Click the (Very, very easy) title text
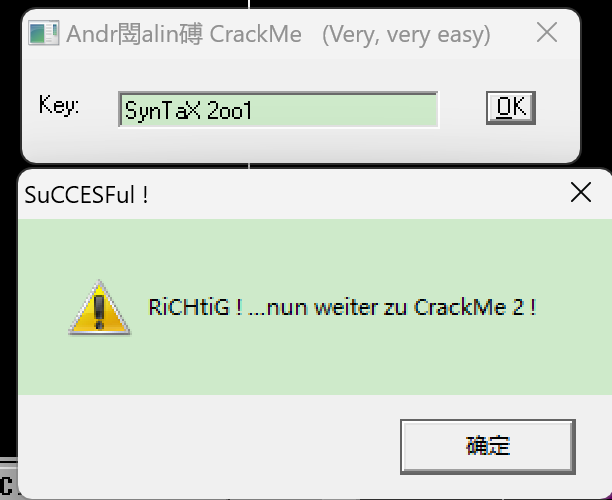Viewport: 612px width, 500px height. pyautogui.click(x=406, y=35)
